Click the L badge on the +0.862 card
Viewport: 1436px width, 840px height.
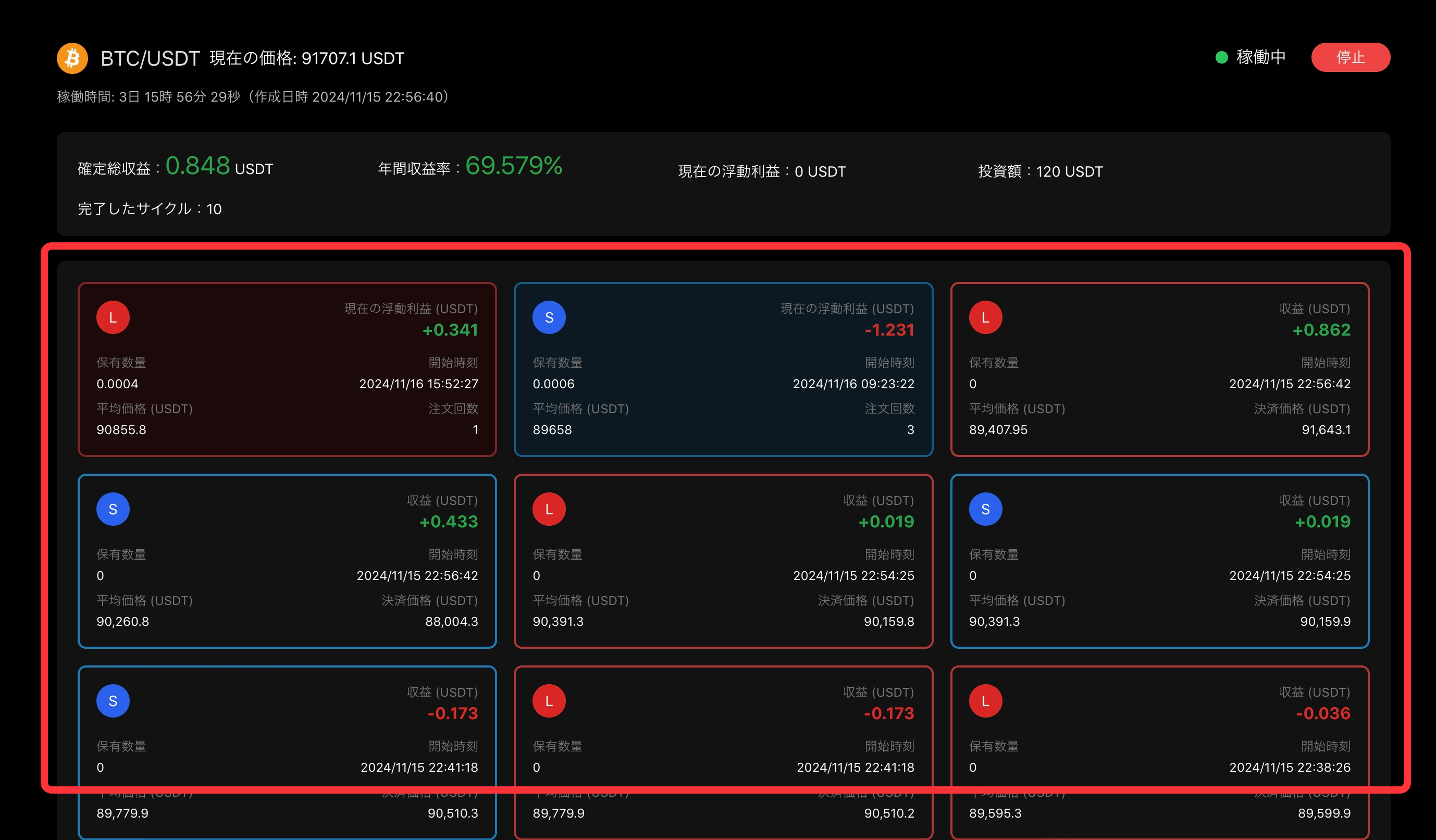click(985, 317)
